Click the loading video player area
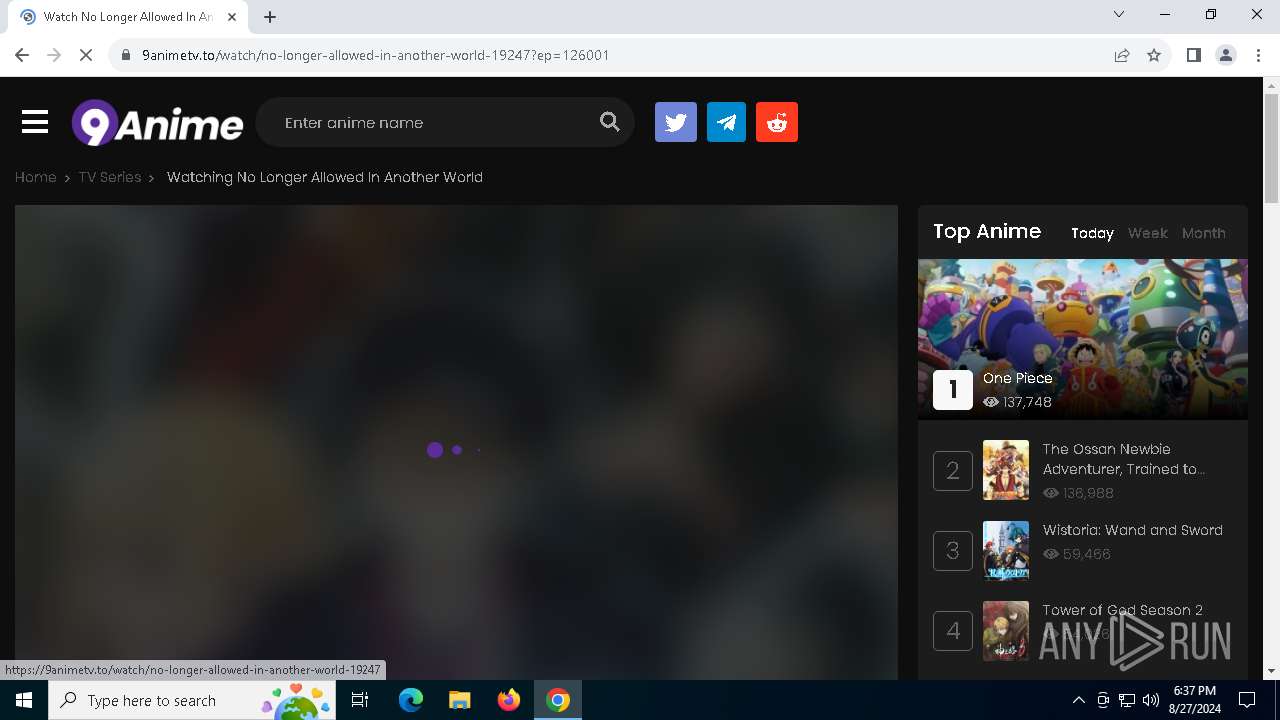 456,442
